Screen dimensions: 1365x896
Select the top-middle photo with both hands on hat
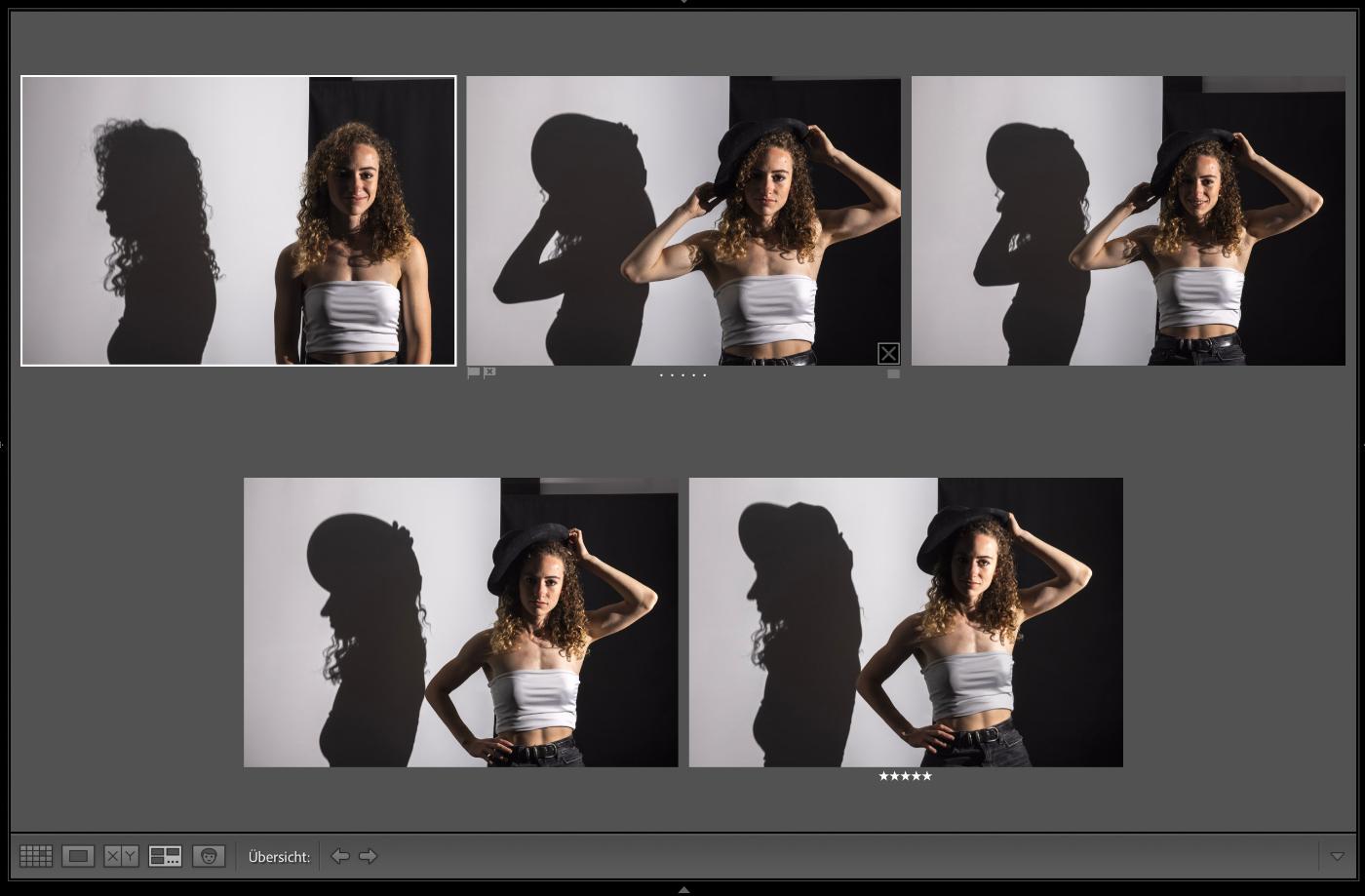(683, 220)
